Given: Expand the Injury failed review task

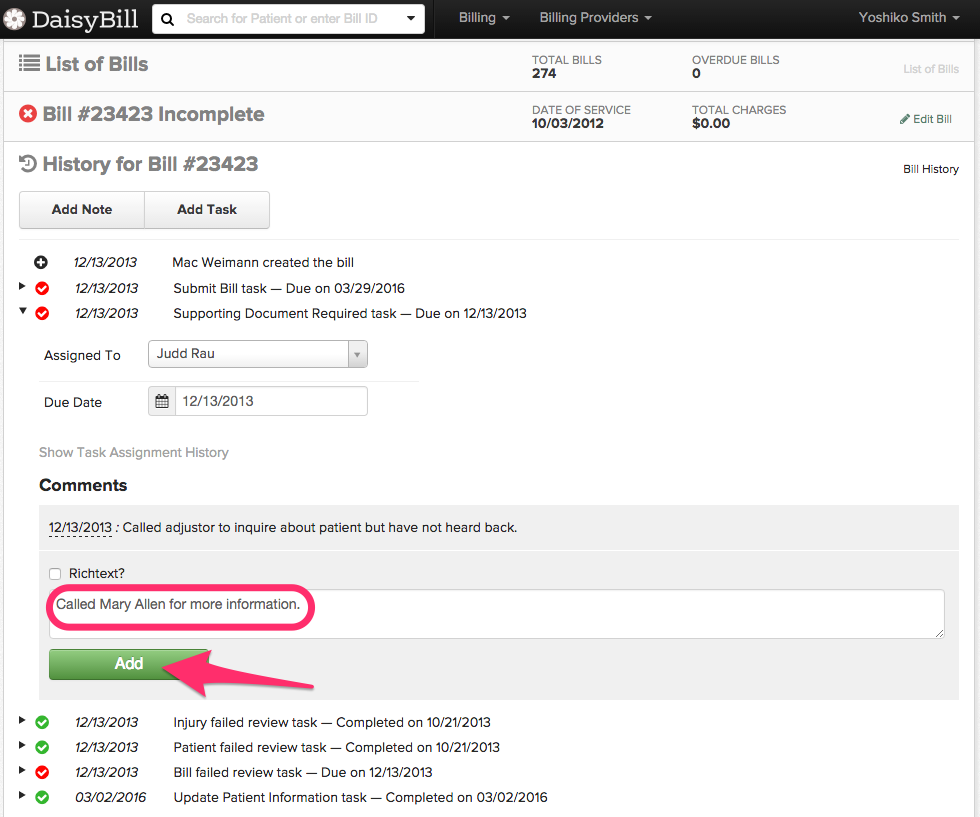Looking at the screenshot, I should click(22, 720).
